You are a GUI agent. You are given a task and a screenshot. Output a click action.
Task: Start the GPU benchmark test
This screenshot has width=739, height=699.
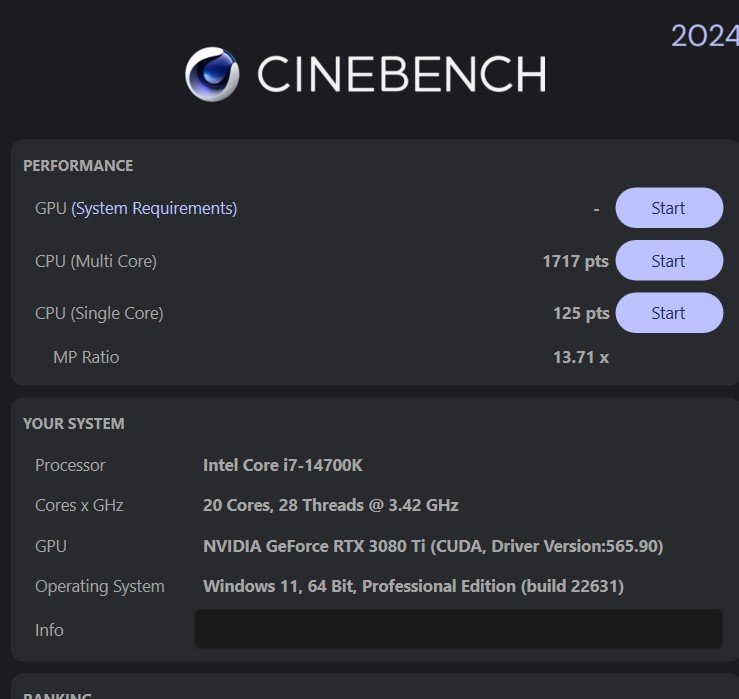(x=669, y=208)
